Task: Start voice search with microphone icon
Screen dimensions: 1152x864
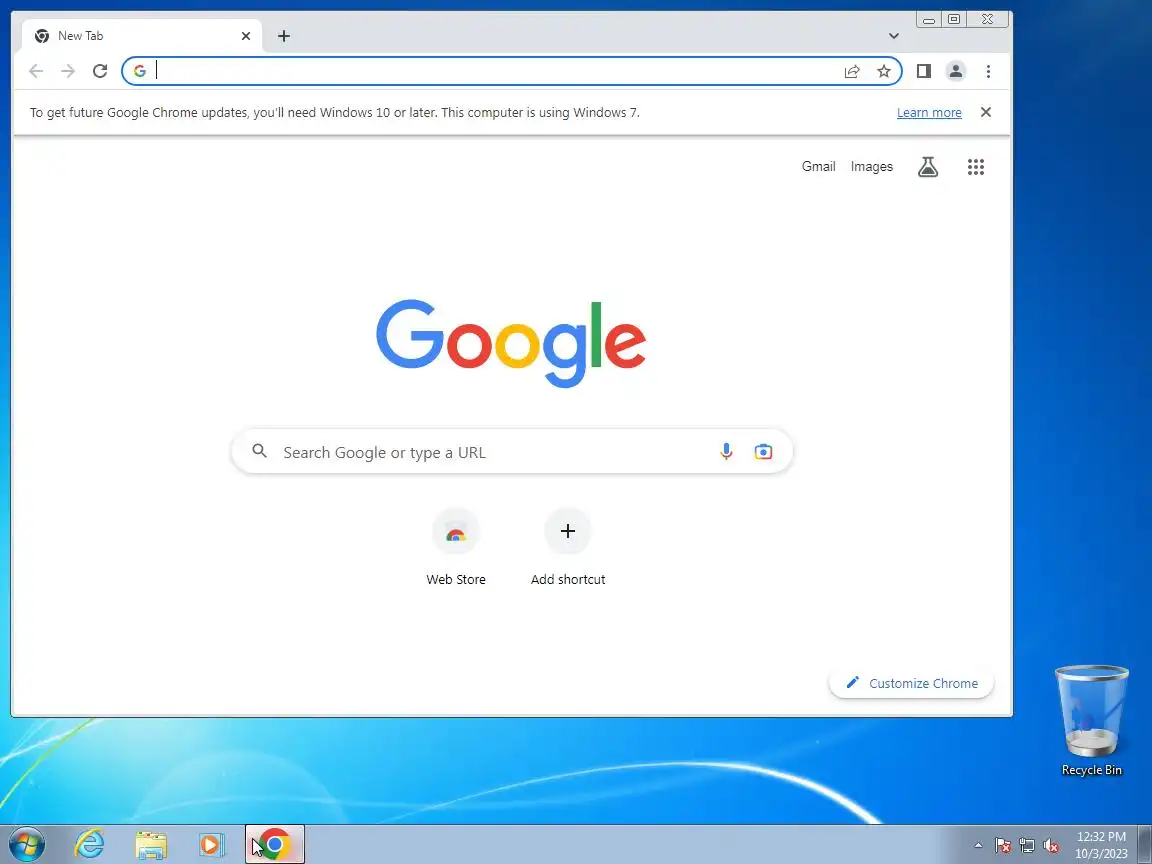Action: coord(726,451)
